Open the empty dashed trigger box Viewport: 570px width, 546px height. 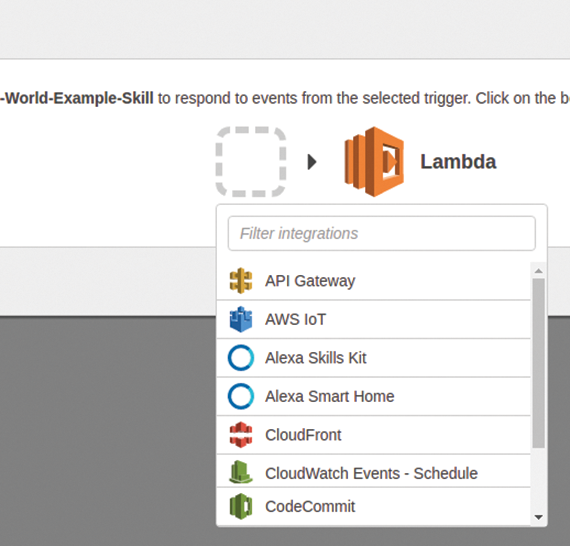coord(251,162)
